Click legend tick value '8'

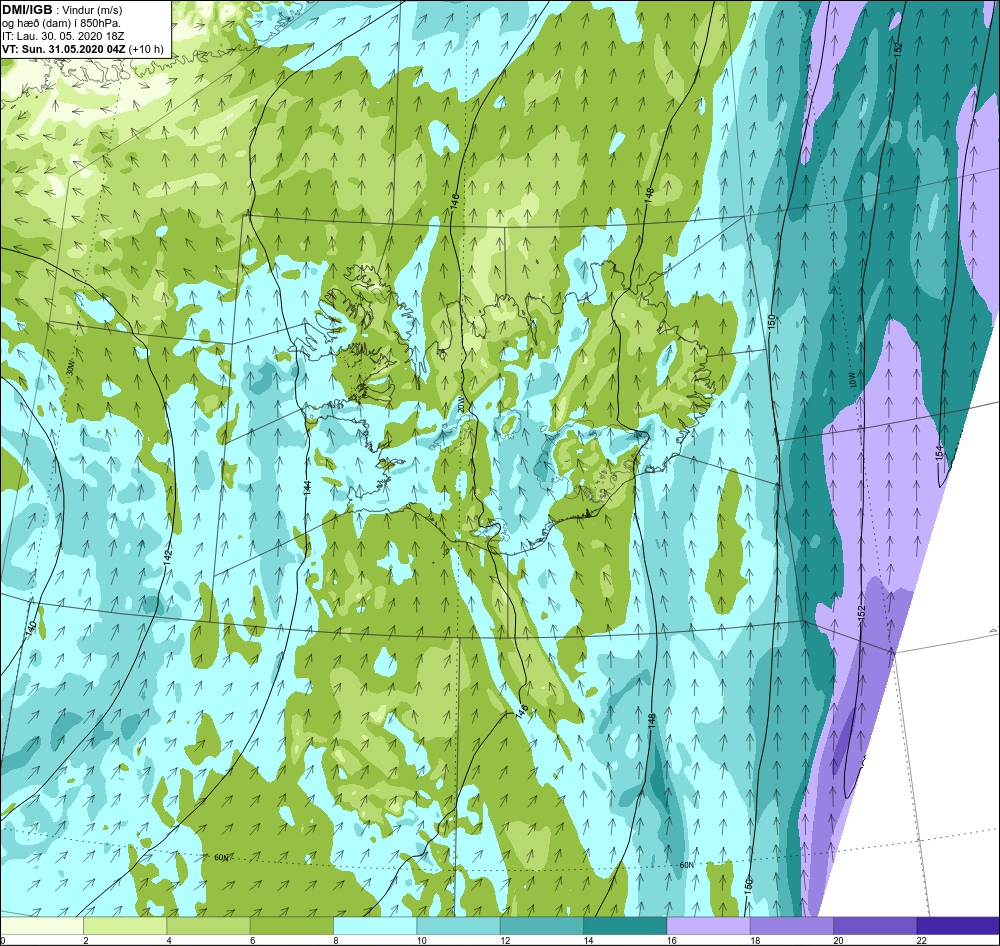coord(335,940)
